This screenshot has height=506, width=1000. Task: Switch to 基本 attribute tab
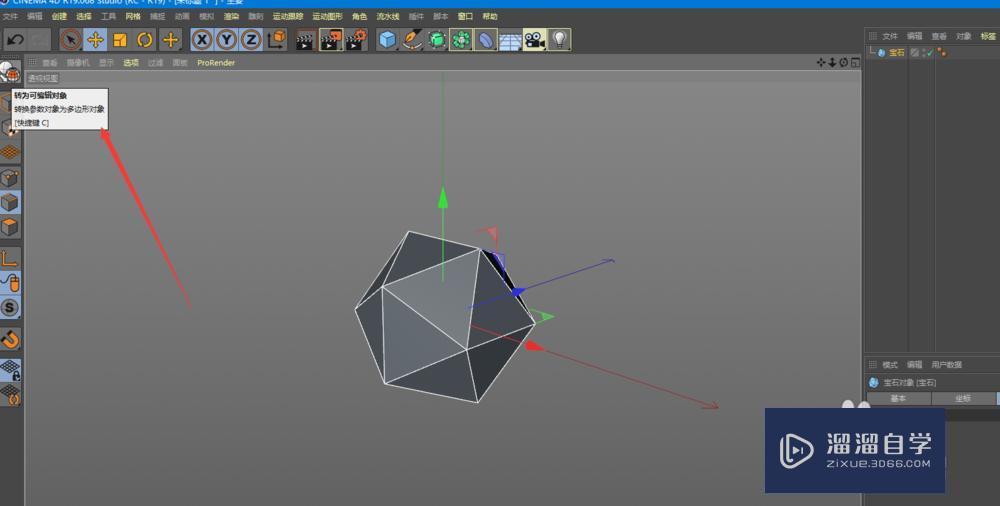pos(898,398)
